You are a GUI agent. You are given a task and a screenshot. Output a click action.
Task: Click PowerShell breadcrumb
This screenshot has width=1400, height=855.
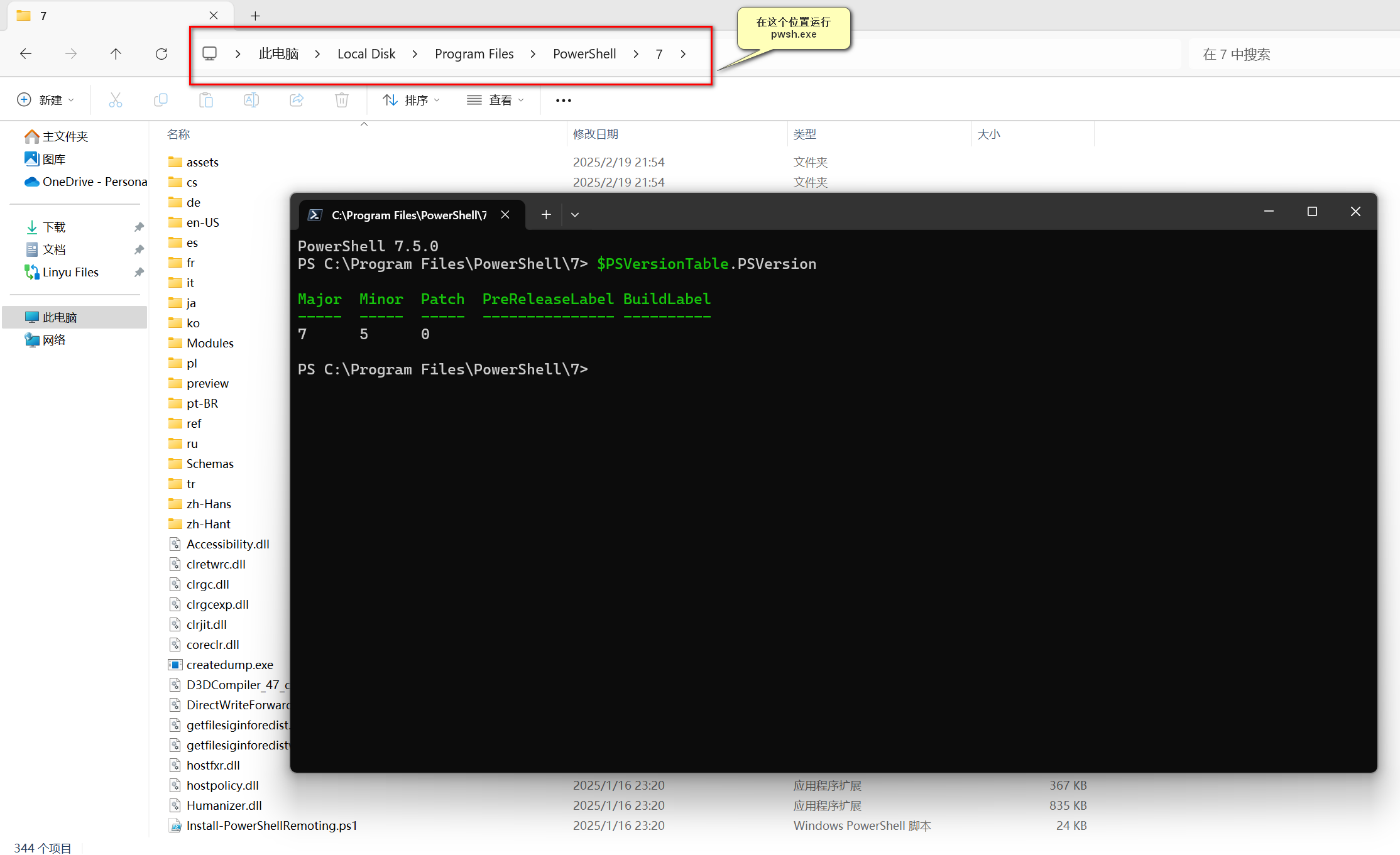point(584,54)
